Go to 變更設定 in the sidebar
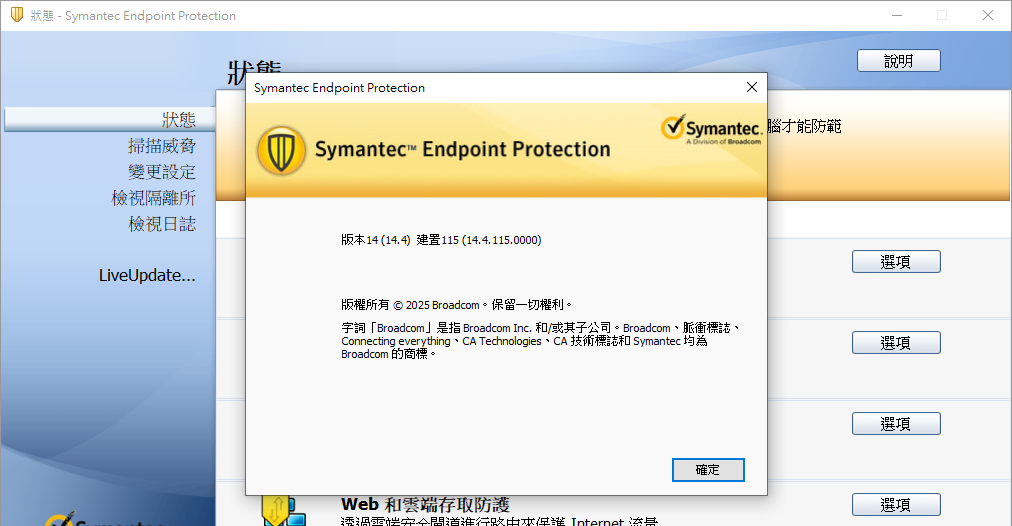This screenshot has height=526, width=1012. [162, 172]
